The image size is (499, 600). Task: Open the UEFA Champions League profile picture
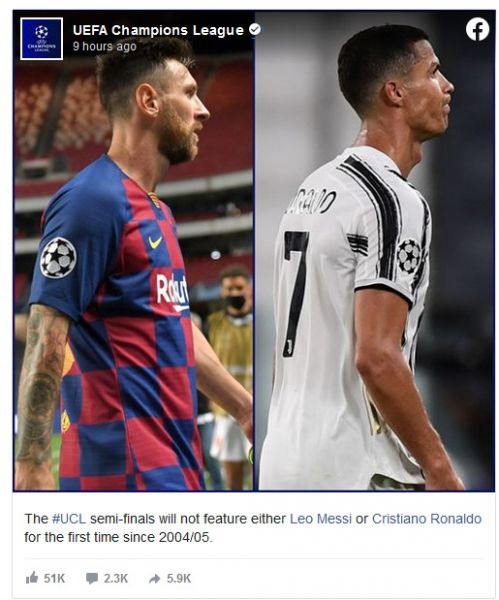click(x=41, y=38)
